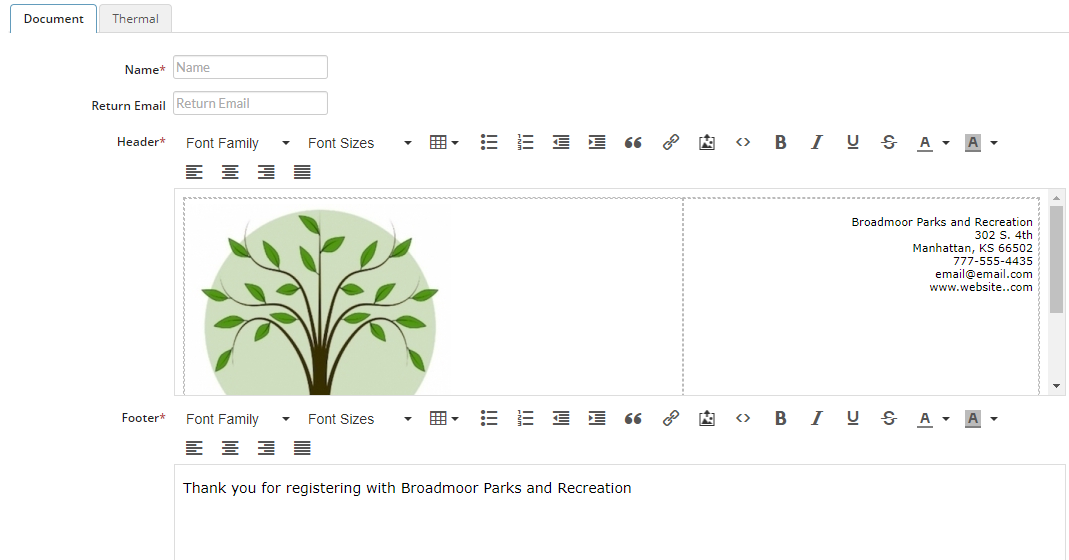Viewport: 1069px width, 560px height.
Task: Open Footer Font Sizes dropdown
Action: [359, 419]
